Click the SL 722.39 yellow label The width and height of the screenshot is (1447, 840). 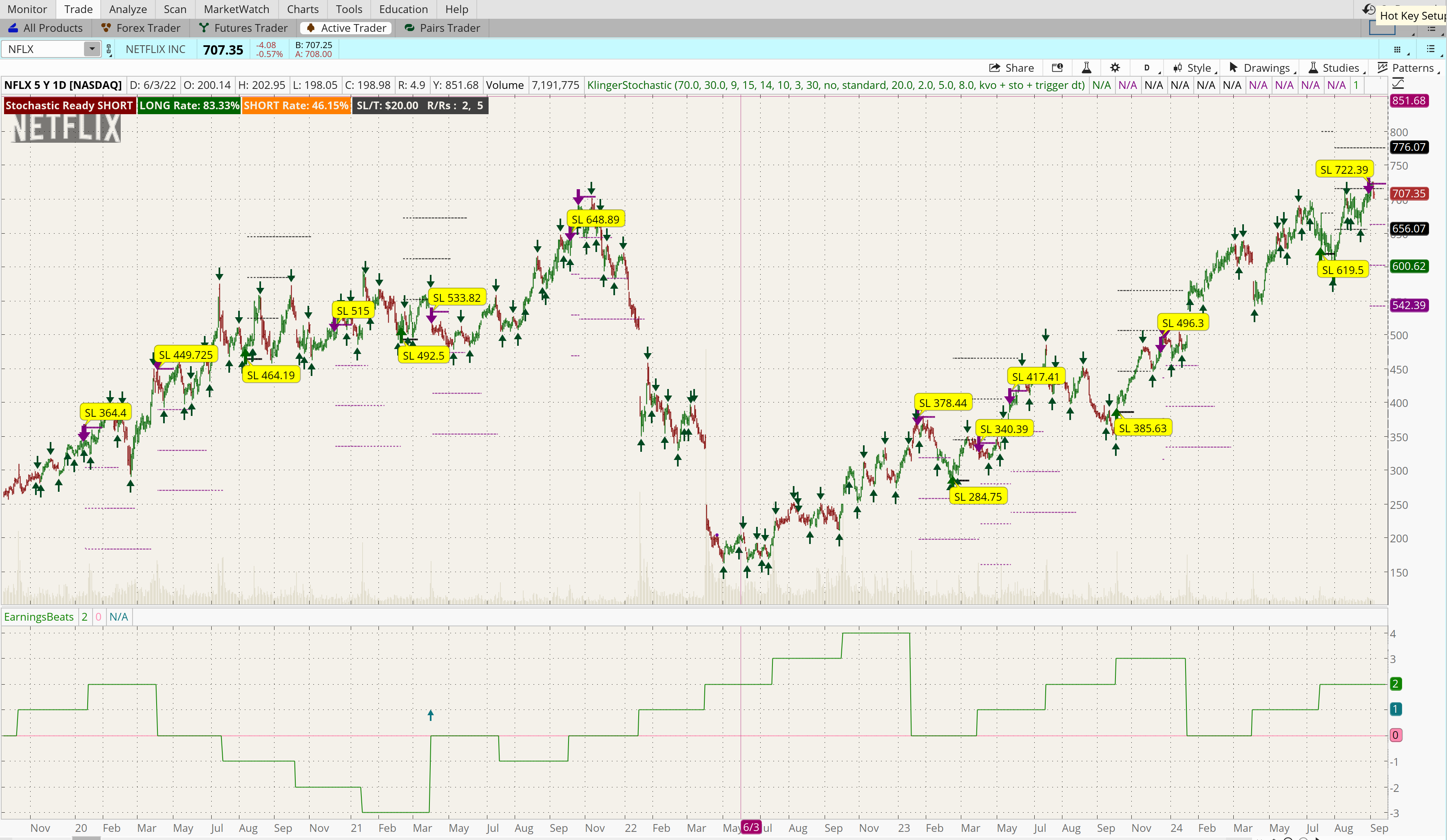click(x=1344, y=169)
